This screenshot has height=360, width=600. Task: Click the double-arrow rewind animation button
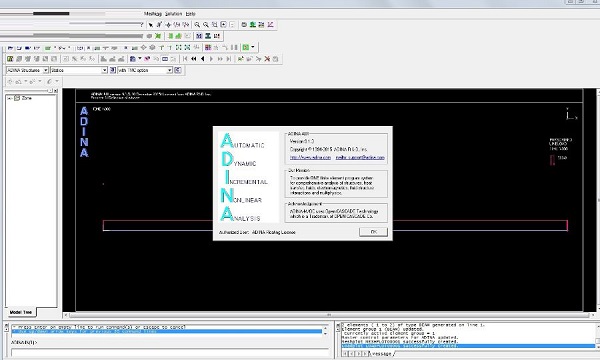click(194, 59)
